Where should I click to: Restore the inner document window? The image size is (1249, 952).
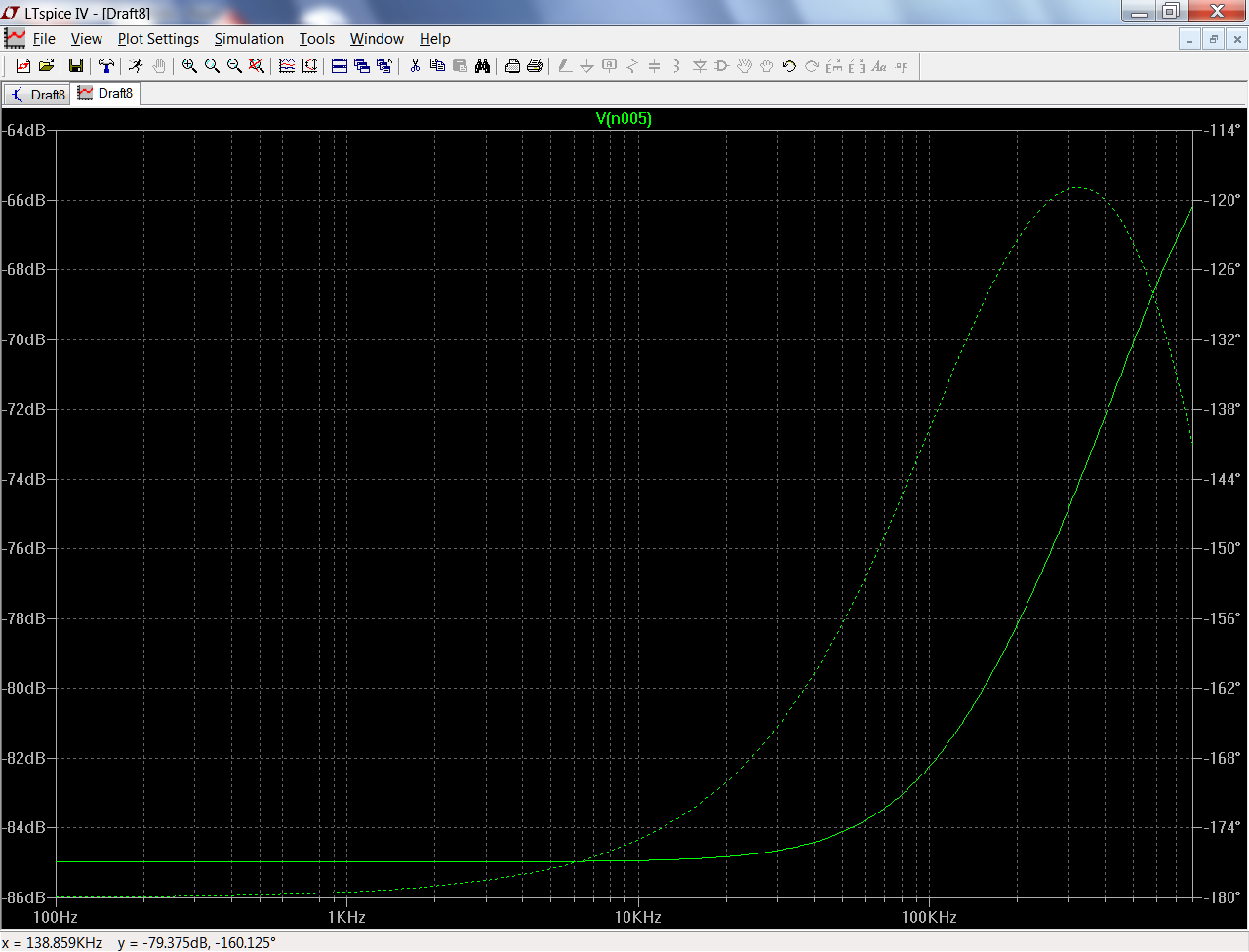(1213, 39)
